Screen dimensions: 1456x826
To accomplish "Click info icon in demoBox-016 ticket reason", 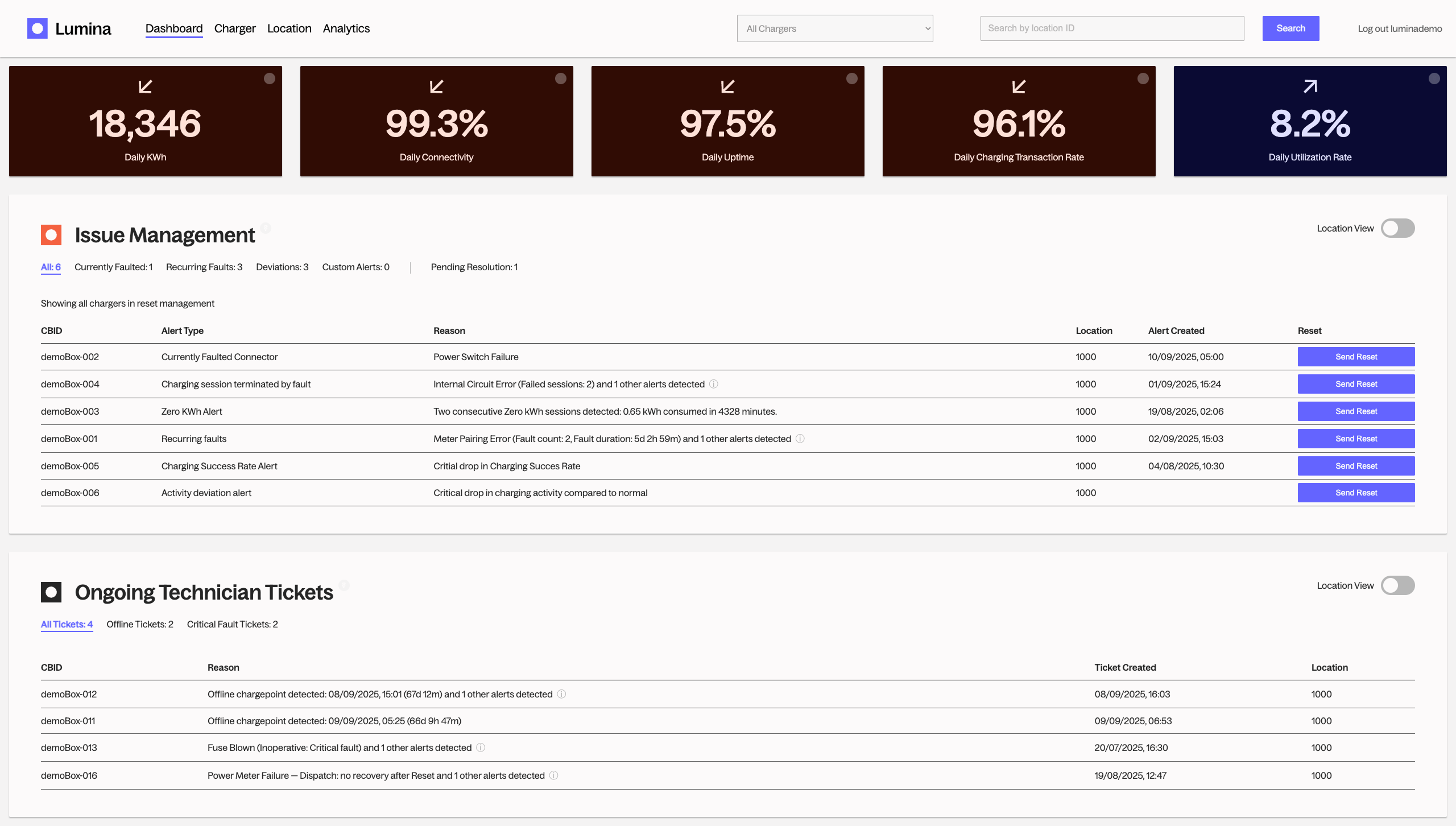I will pyautogui.click(x=553, y=775).
